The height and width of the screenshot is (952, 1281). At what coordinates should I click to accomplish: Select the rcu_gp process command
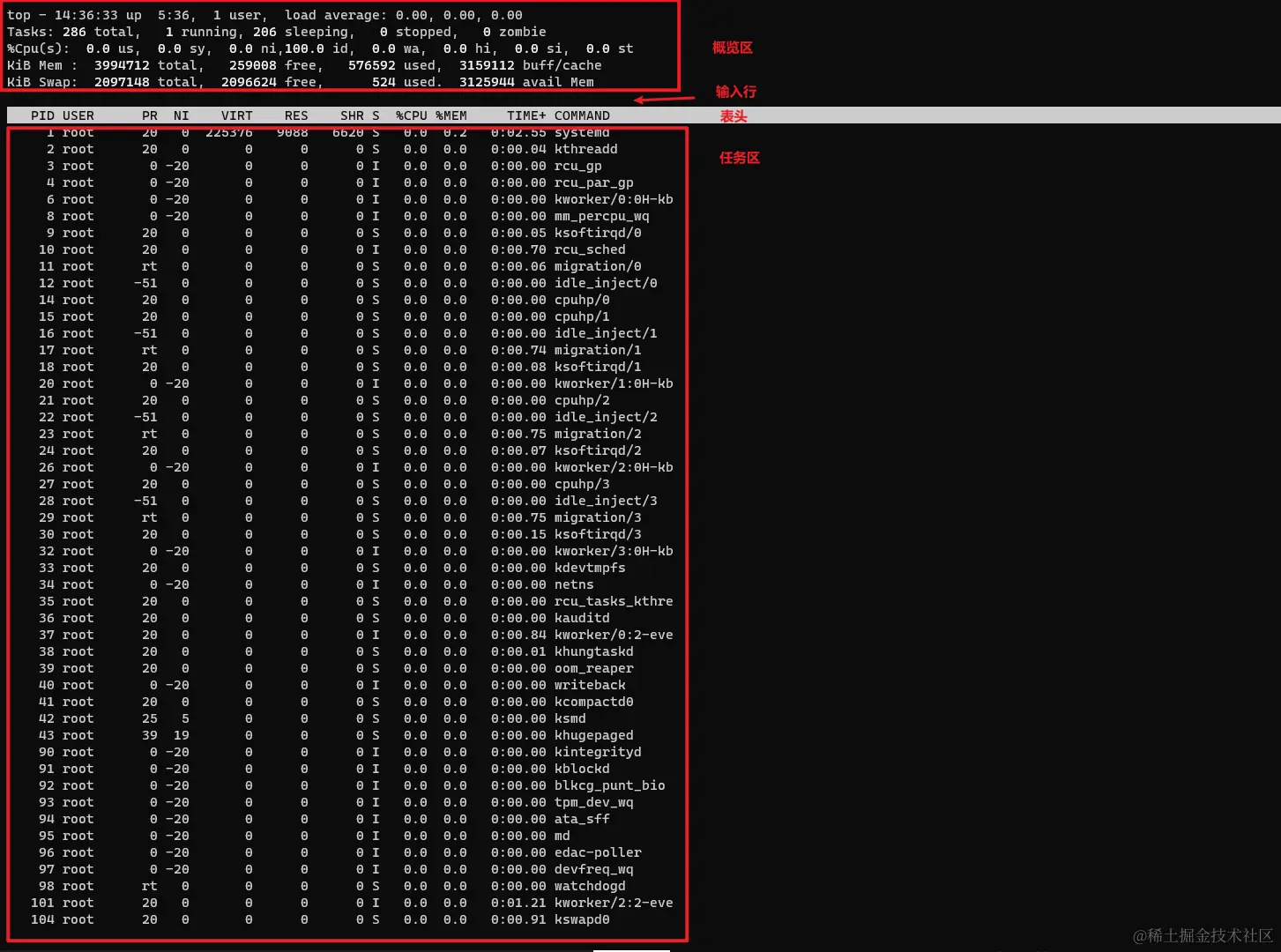578,166
